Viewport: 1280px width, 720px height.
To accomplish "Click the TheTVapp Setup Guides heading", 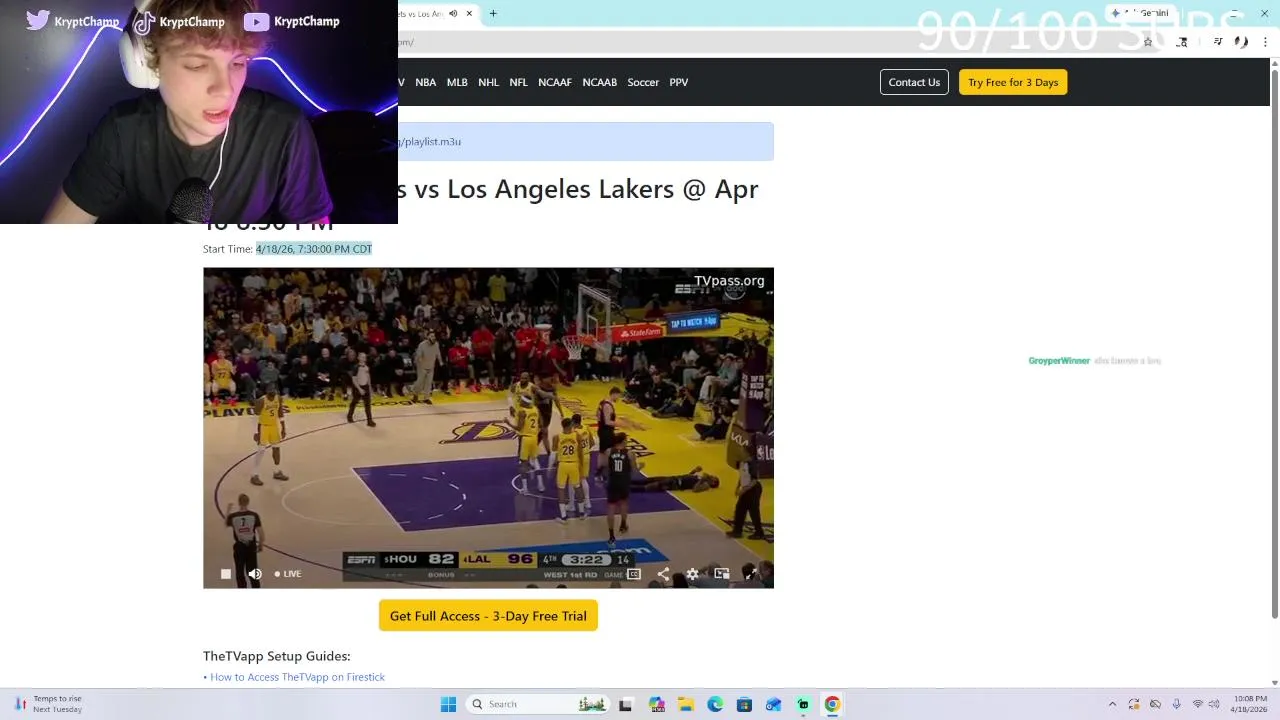I will (277, 656).
